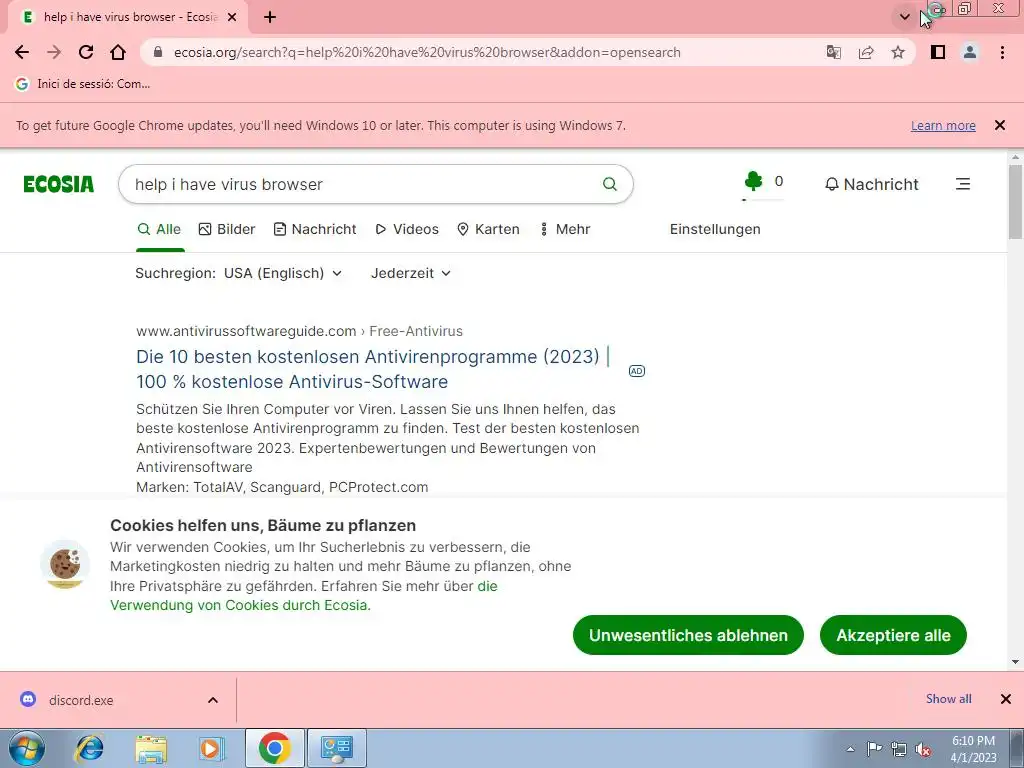Click the page vertical scrollbar thumb

tap(1015, 201)
